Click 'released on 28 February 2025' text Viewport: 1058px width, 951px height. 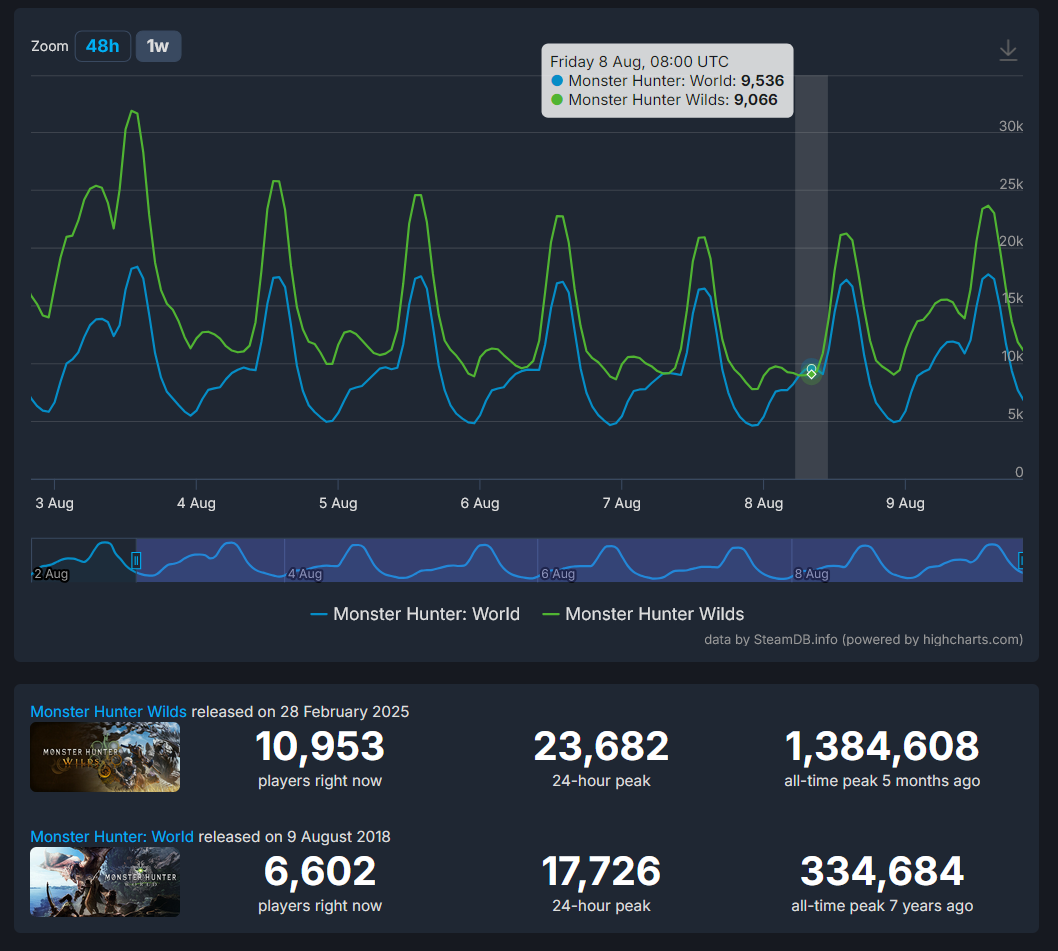tap(300, 711)
